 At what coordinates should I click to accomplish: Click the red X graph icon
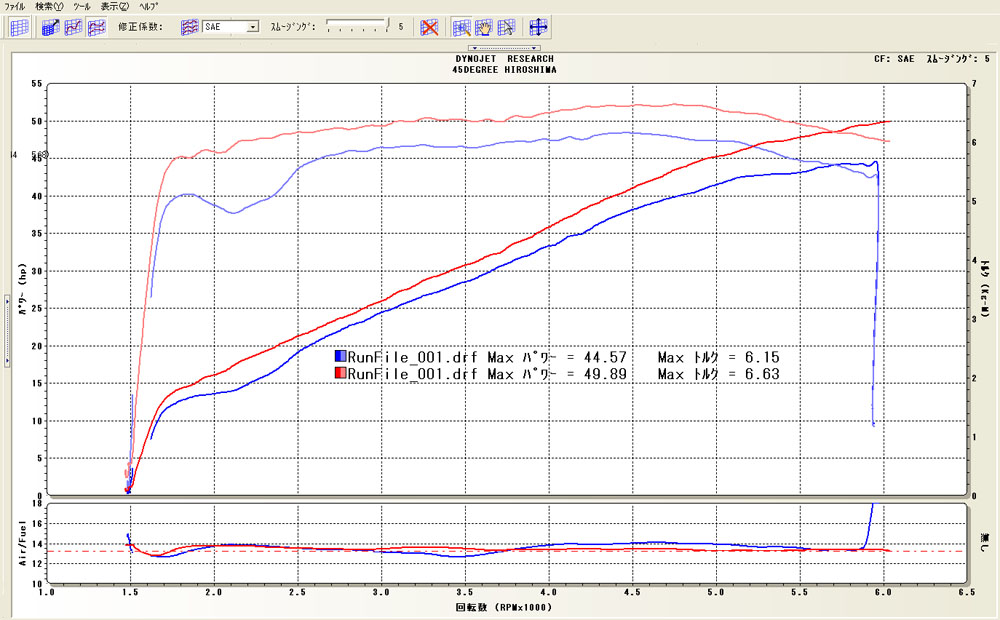[x=429, y=27]
